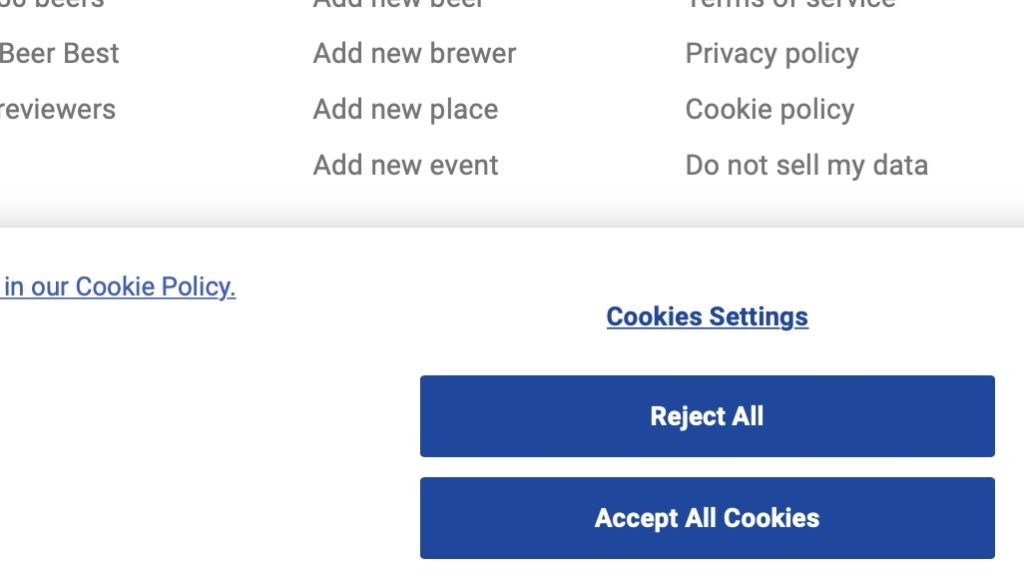Reject all cookies with Reject All
Image resolution: width=1024 pixels, height=576 pixels.
click(x=707, y=416)
